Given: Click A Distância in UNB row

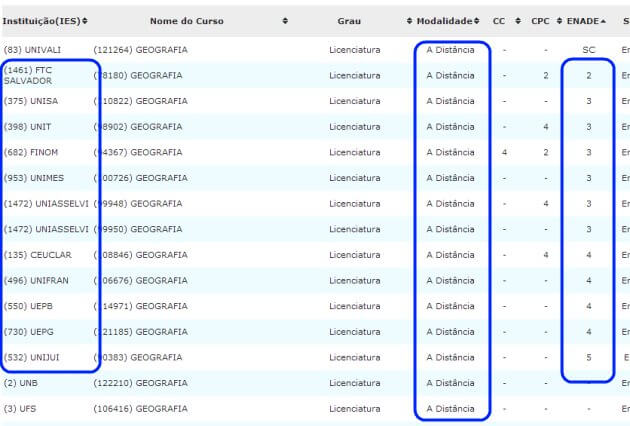Looking at the screenshot, I should pos(450,383).
